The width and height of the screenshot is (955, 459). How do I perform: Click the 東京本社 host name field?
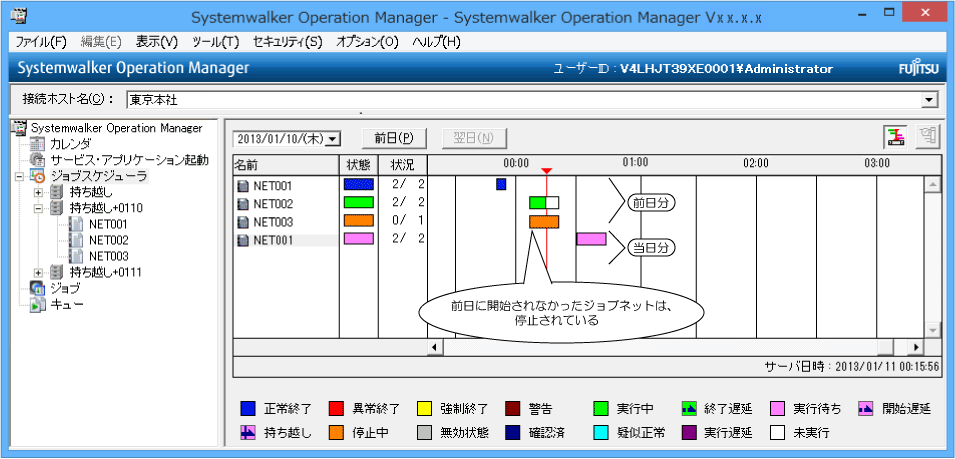524,100
